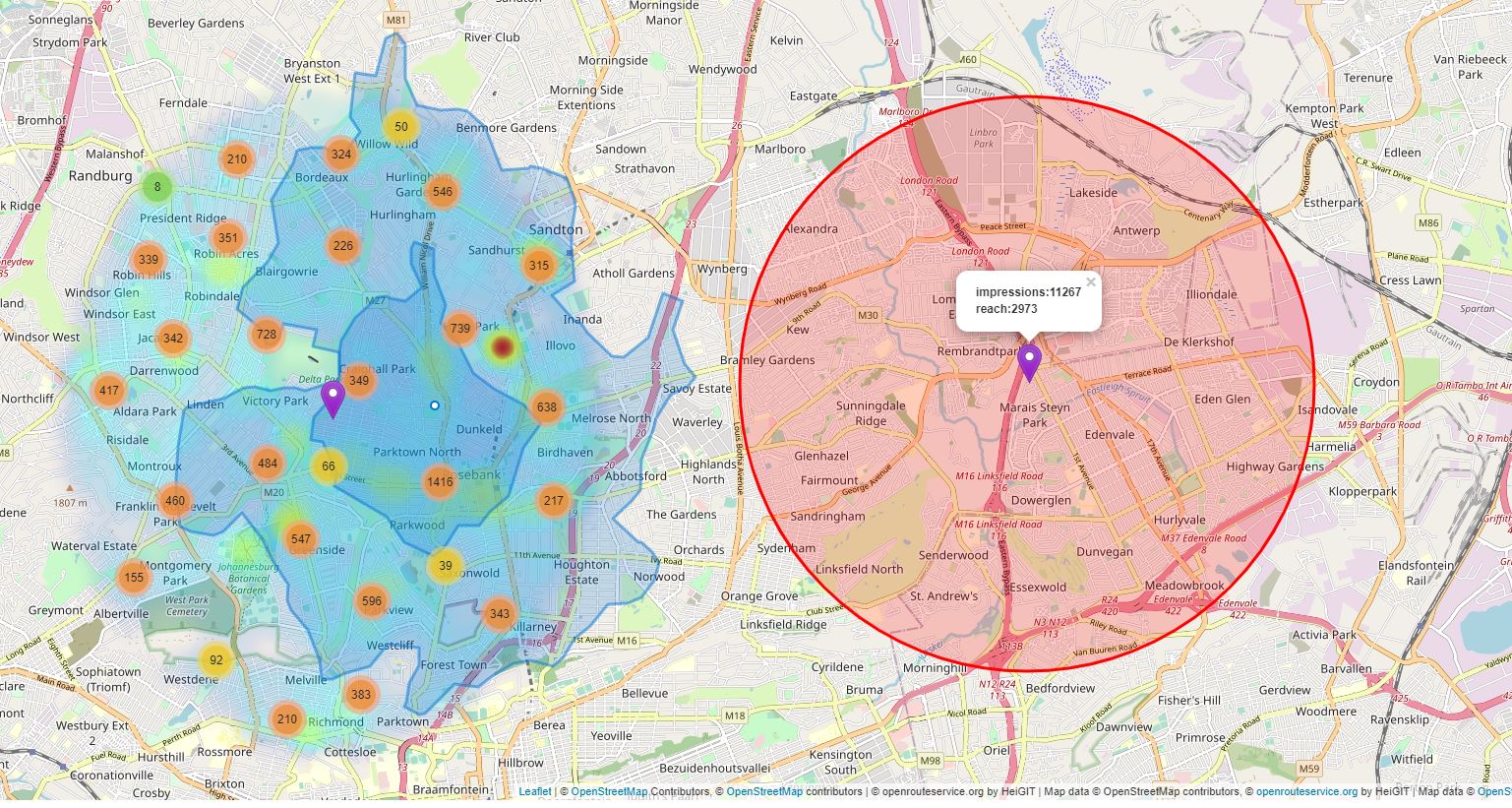Click the Houghton Estate map label

pos(581,572)
